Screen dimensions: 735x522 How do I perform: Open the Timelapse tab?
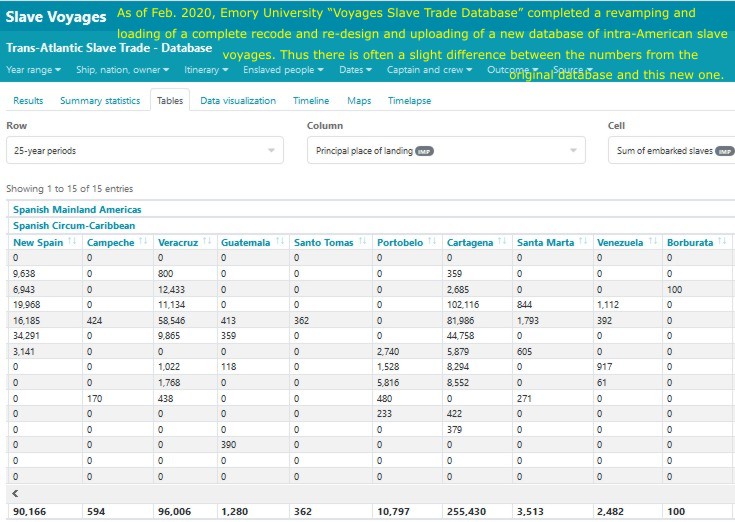click(410, 101)
